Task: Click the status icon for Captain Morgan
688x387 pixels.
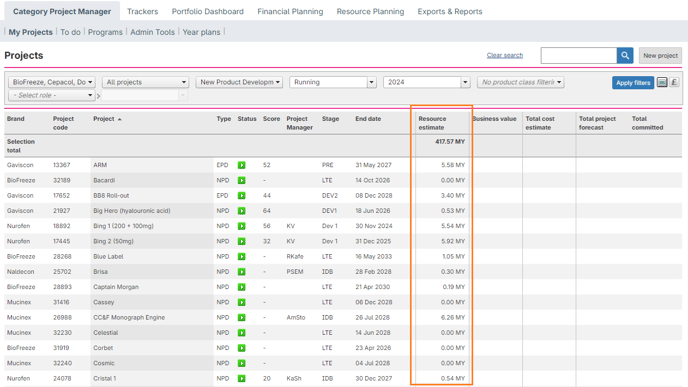Action: 242,287
